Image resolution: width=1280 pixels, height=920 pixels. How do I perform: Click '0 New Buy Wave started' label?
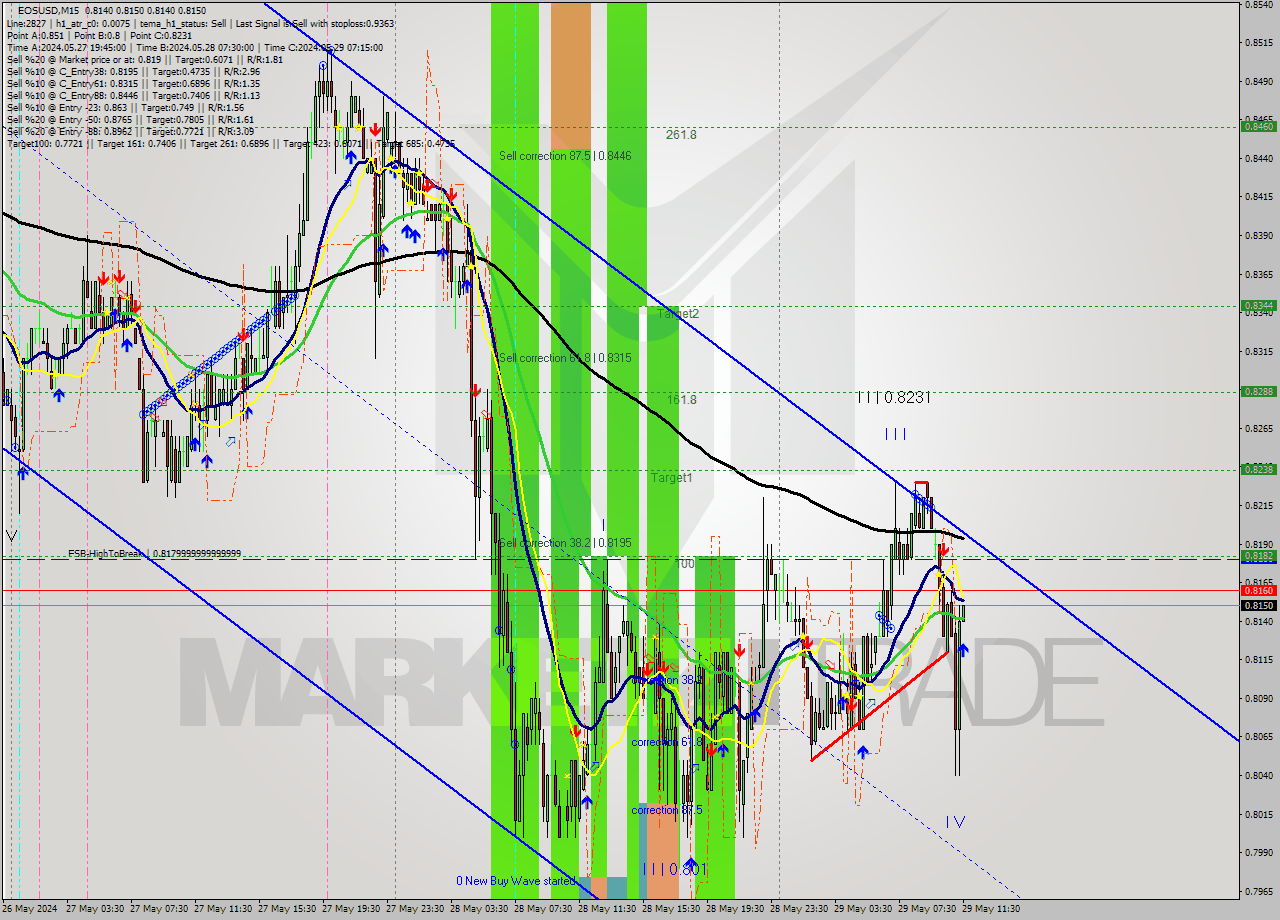(516, 881)
